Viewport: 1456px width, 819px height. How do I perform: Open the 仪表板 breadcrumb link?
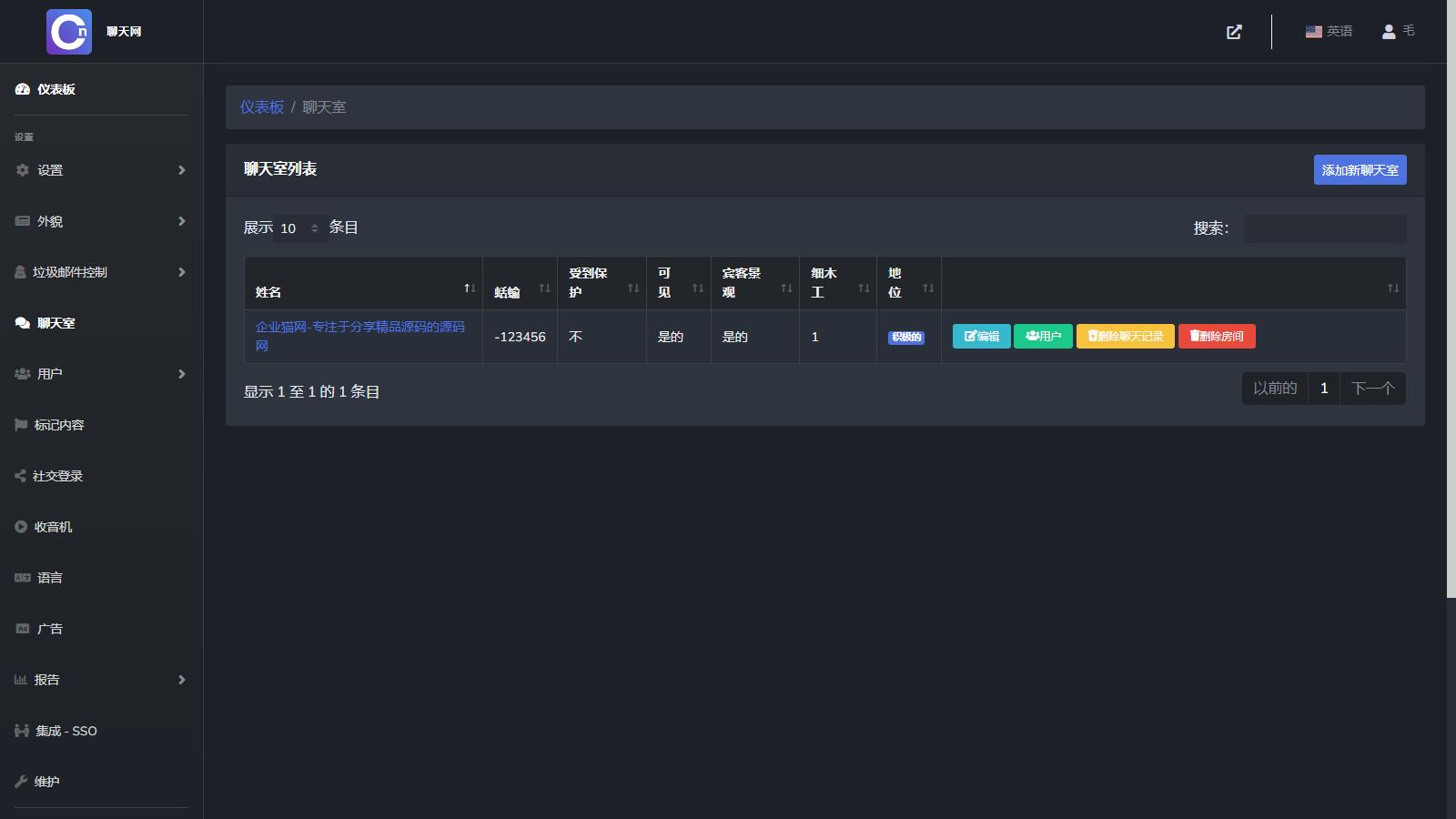point(262,107)
